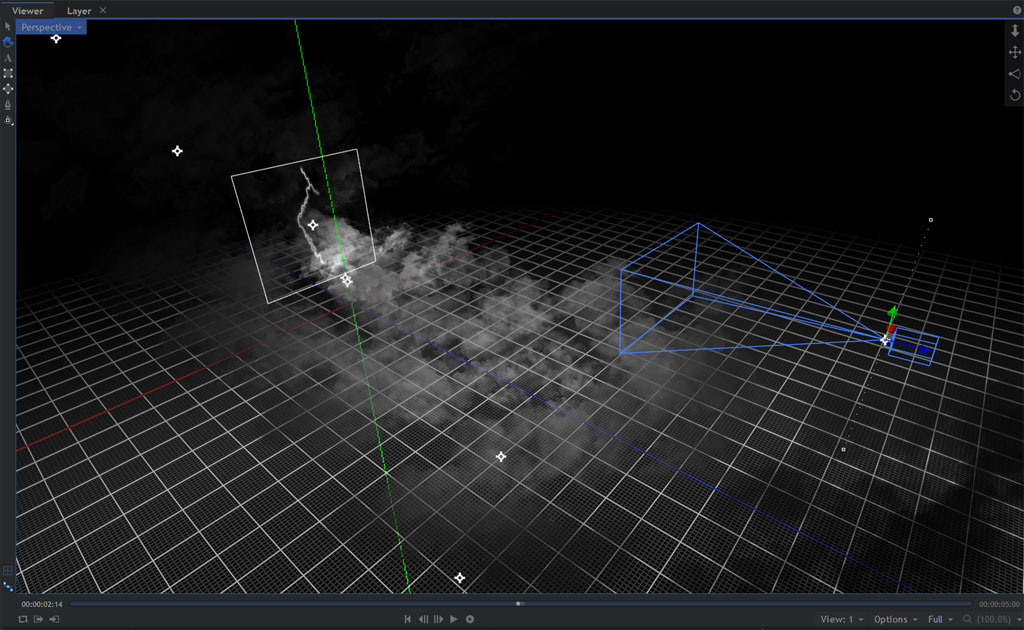
Task: Choose the Pen mask tool
Action: coord(8,104)
